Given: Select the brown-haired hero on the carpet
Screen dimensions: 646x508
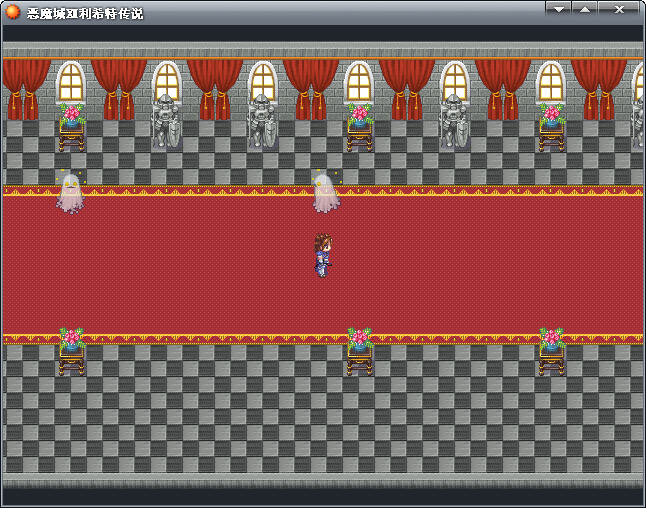Looking at the screenshot, I should (323, 255).
